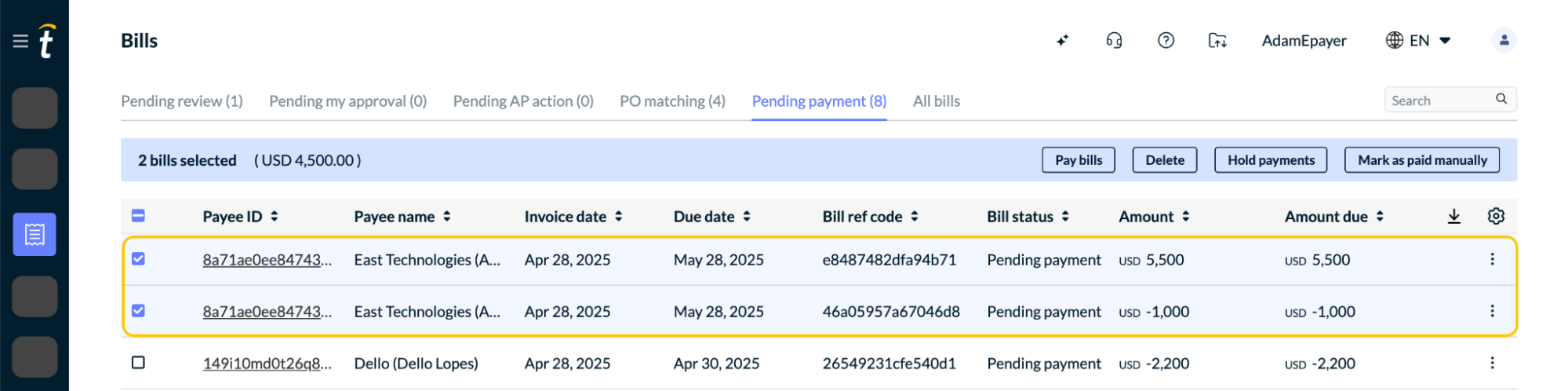Sort table by Amount due column

[x=1334, y=217]
